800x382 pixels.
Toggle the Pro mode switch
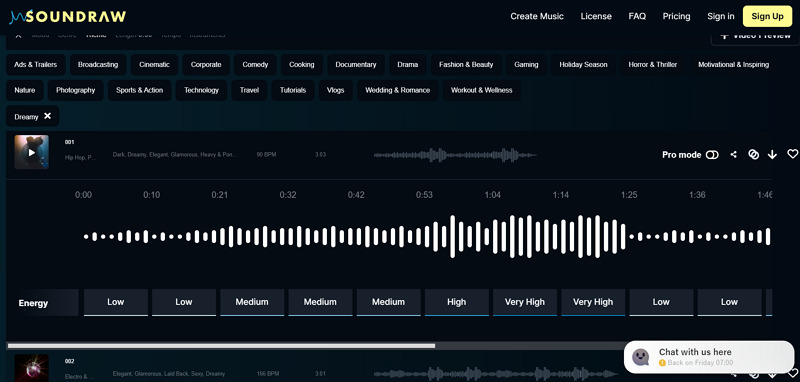(x=712, y=155)
